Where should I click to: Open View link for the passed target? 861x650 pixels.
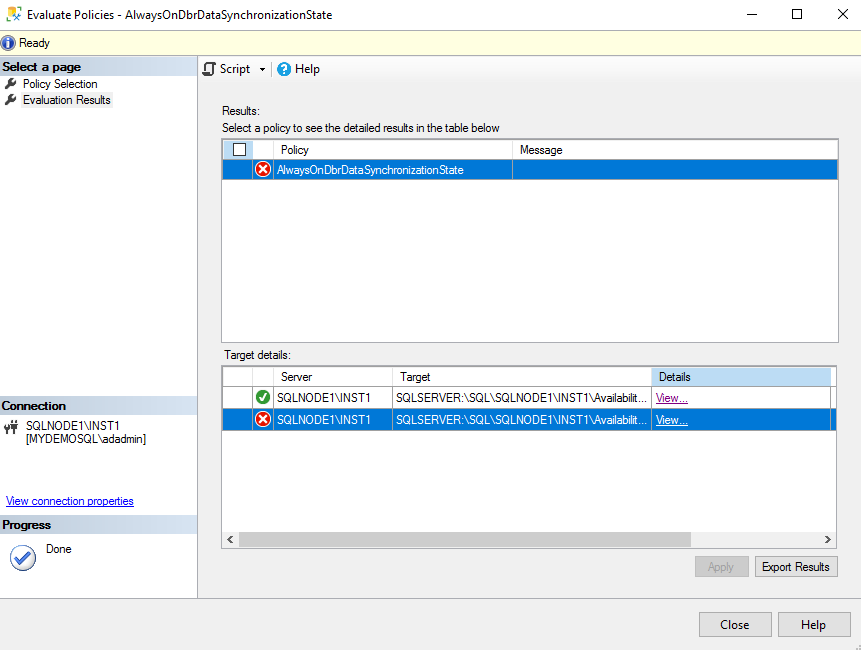[671, 398]
